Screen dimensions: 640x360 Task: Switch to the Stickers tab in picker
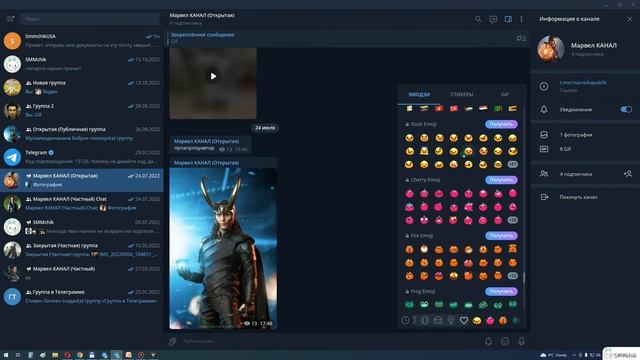[x=462, y=94]
